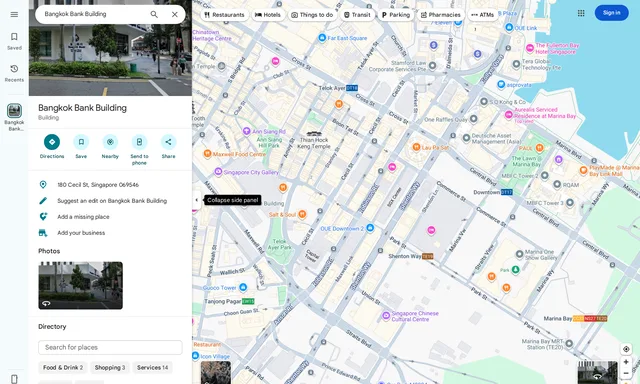Screen dimensions: 640x384
Task: Select Restaurants category chip
Action: (x=224, y=15)
